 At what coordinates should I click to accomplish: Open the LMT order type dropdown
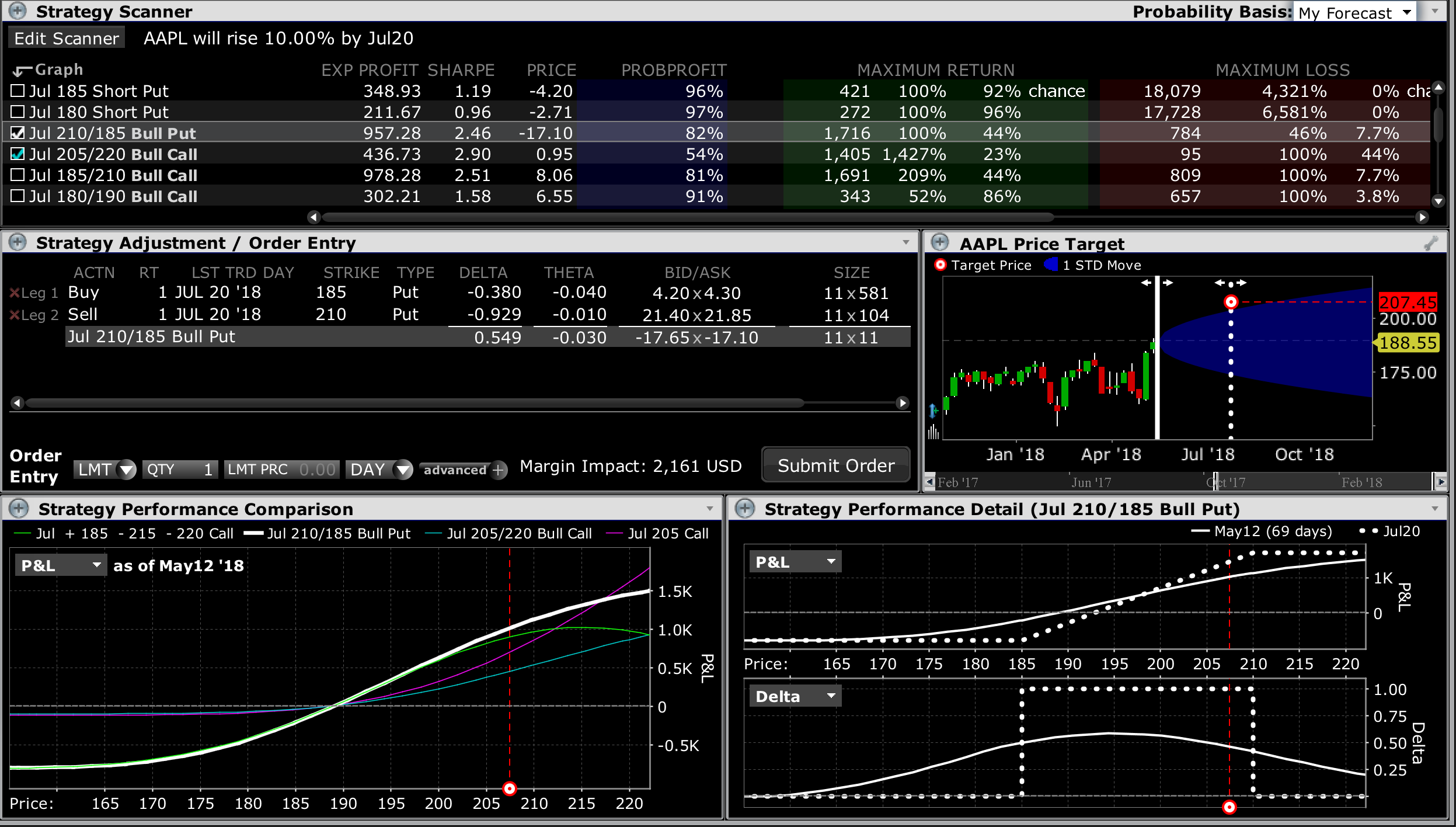coord(105,470)
